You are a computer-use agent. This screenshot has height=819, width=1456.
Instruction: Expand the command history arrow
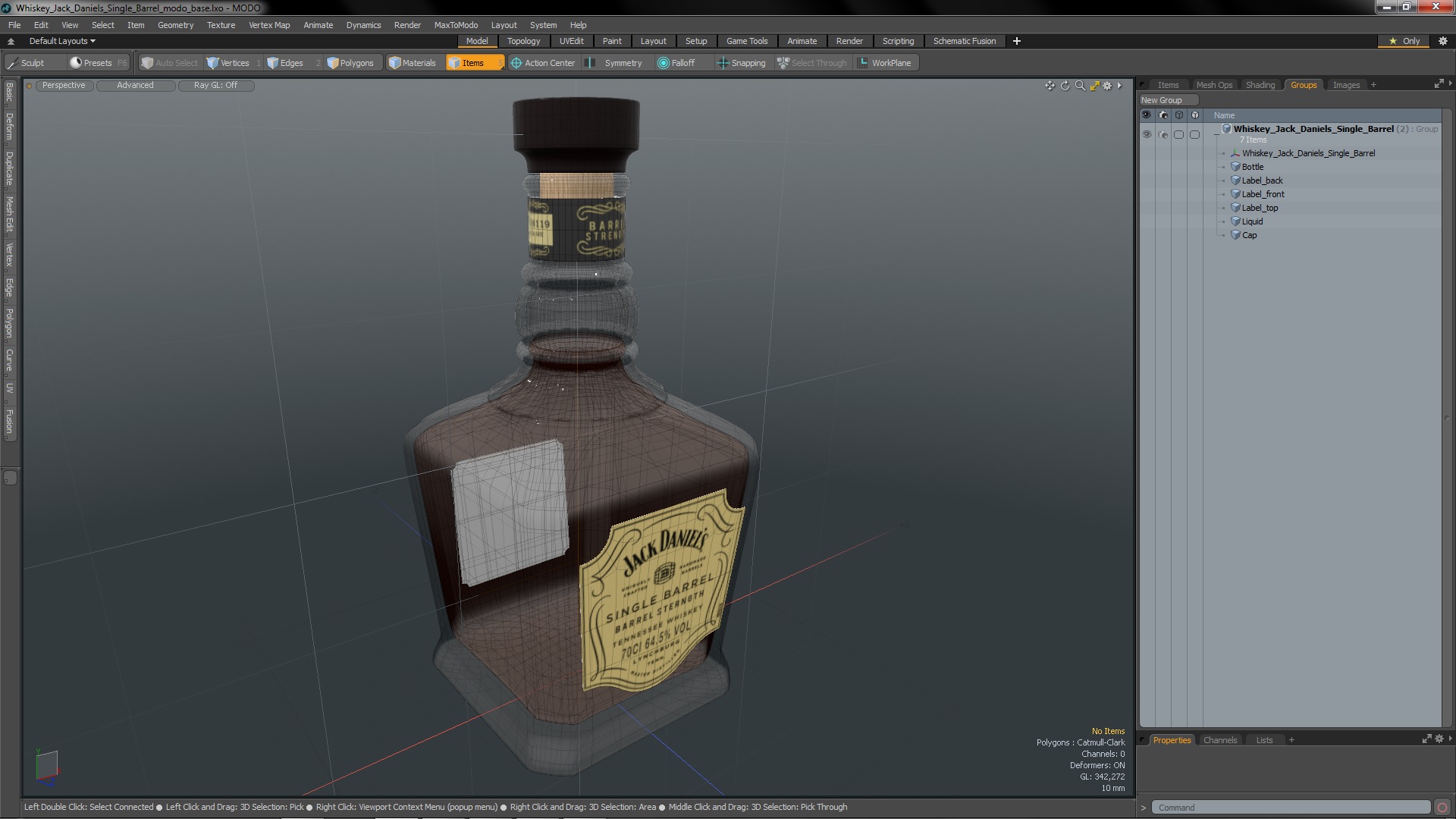coord(1144,808)
